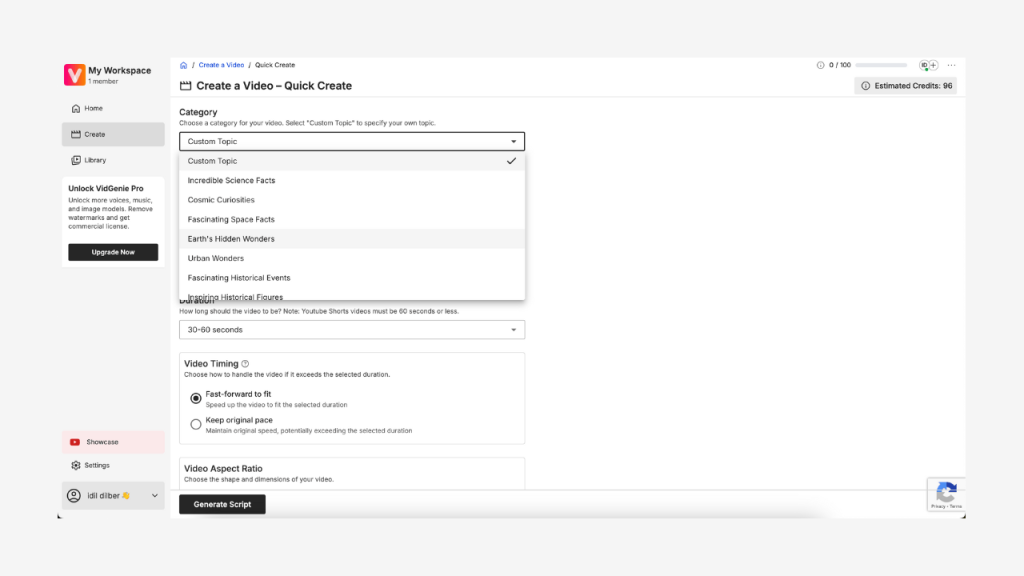Click the Library icon in sidebar
The image size is (1024, 576).
pyautogui.click(x=76, y=160)
